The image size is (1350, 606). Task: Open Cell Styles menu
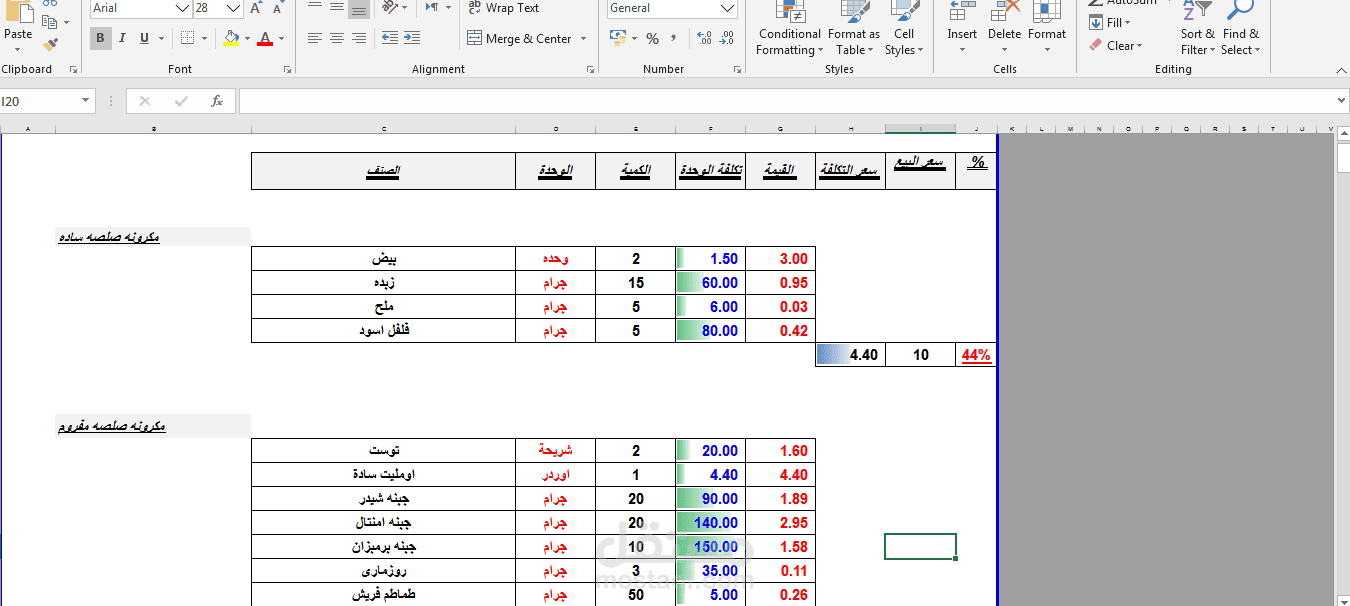tap(904, 29)
